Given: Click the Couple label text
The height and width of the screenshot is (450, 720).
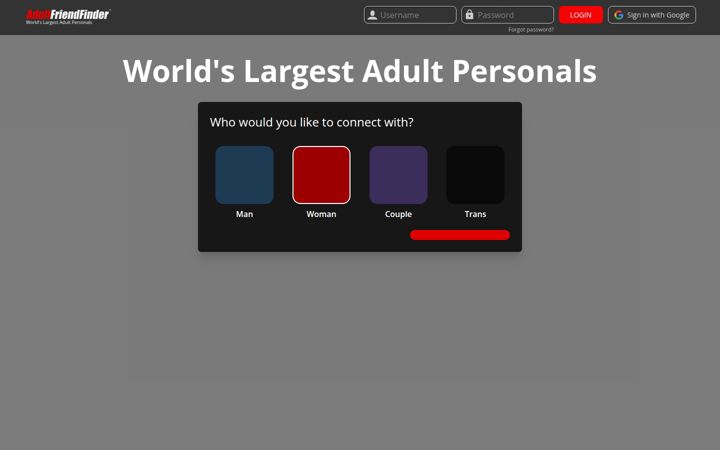Looking at the screenshot, I should (x=399, y=214).
